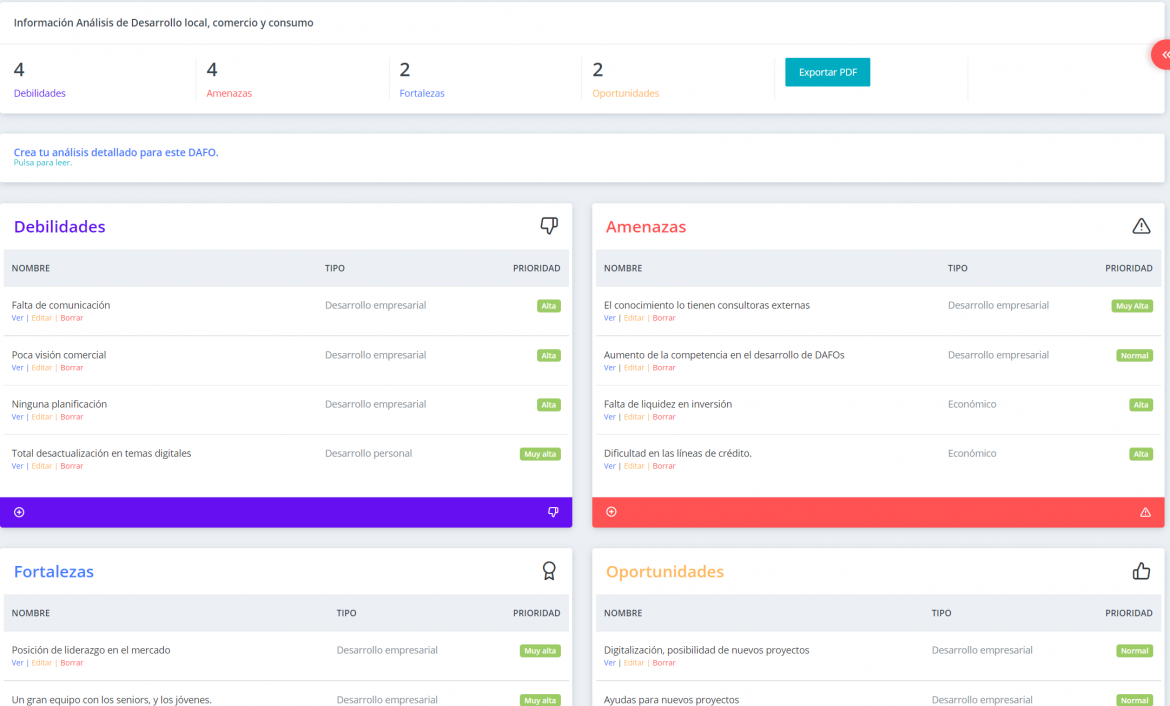Click the Muy alta badge for Total desactualización
This screenshot has height=706, width=1170.
click(x=539, y=454)
